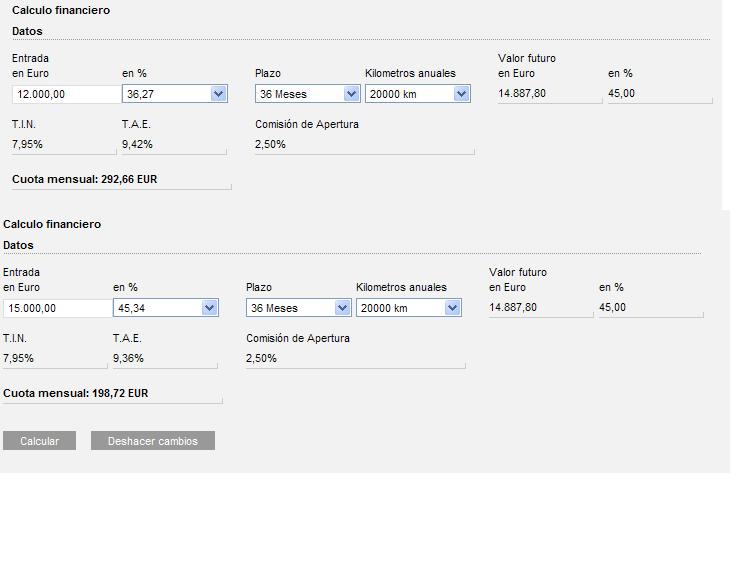Click Deshacer cambios button
The image size is (738, 568).
coord(153,440)
